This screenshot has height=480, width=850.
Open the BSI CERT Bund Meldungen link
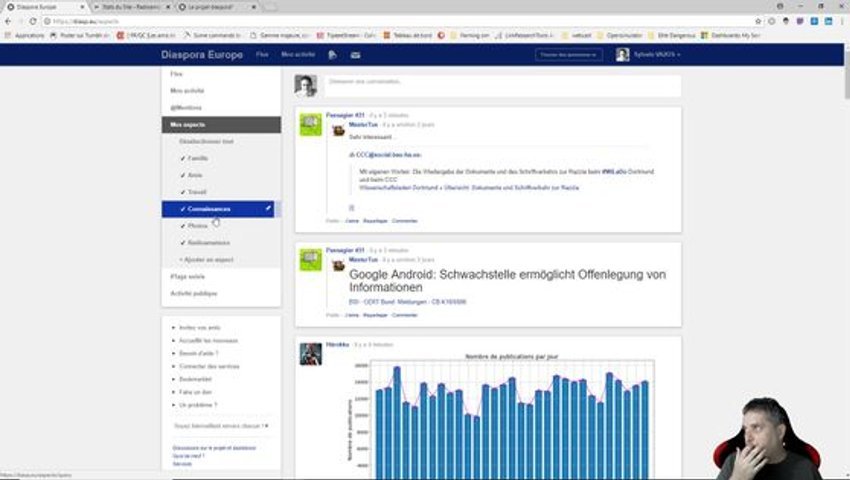click(407, 302)
